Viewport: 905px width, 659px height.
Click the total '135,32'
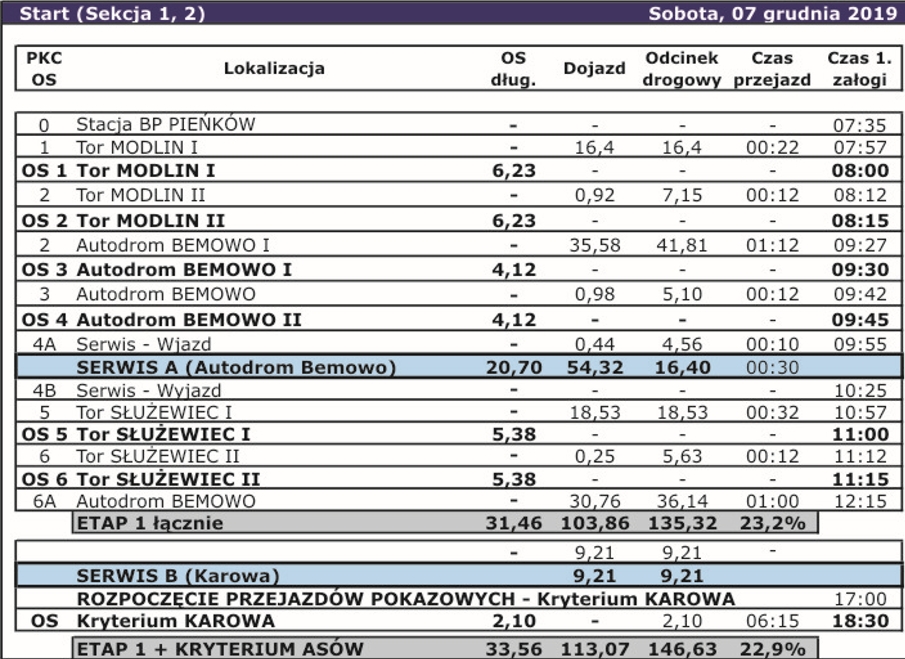[x=682, y=523]
